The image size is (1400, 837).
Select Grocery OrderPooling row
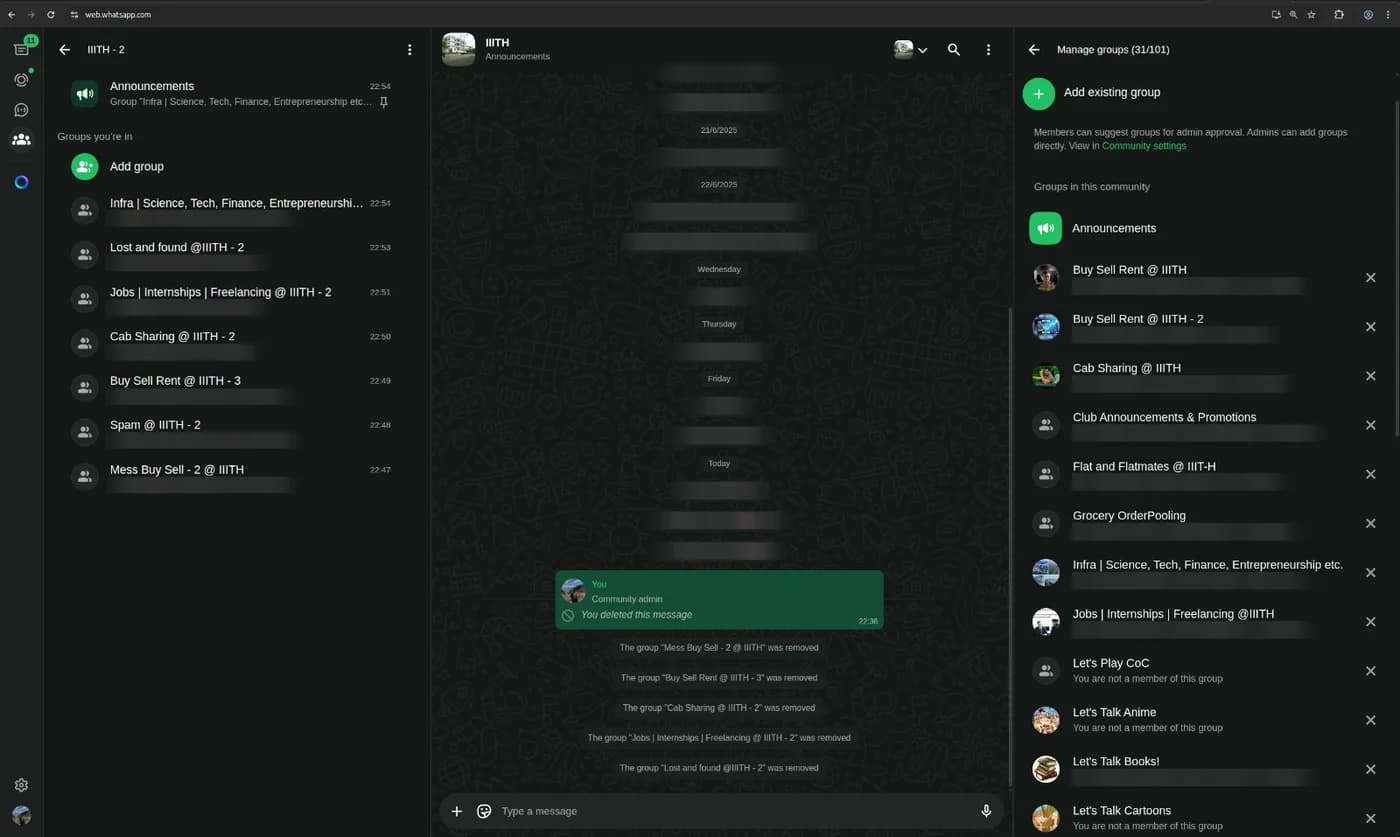tap(1207, 523)
